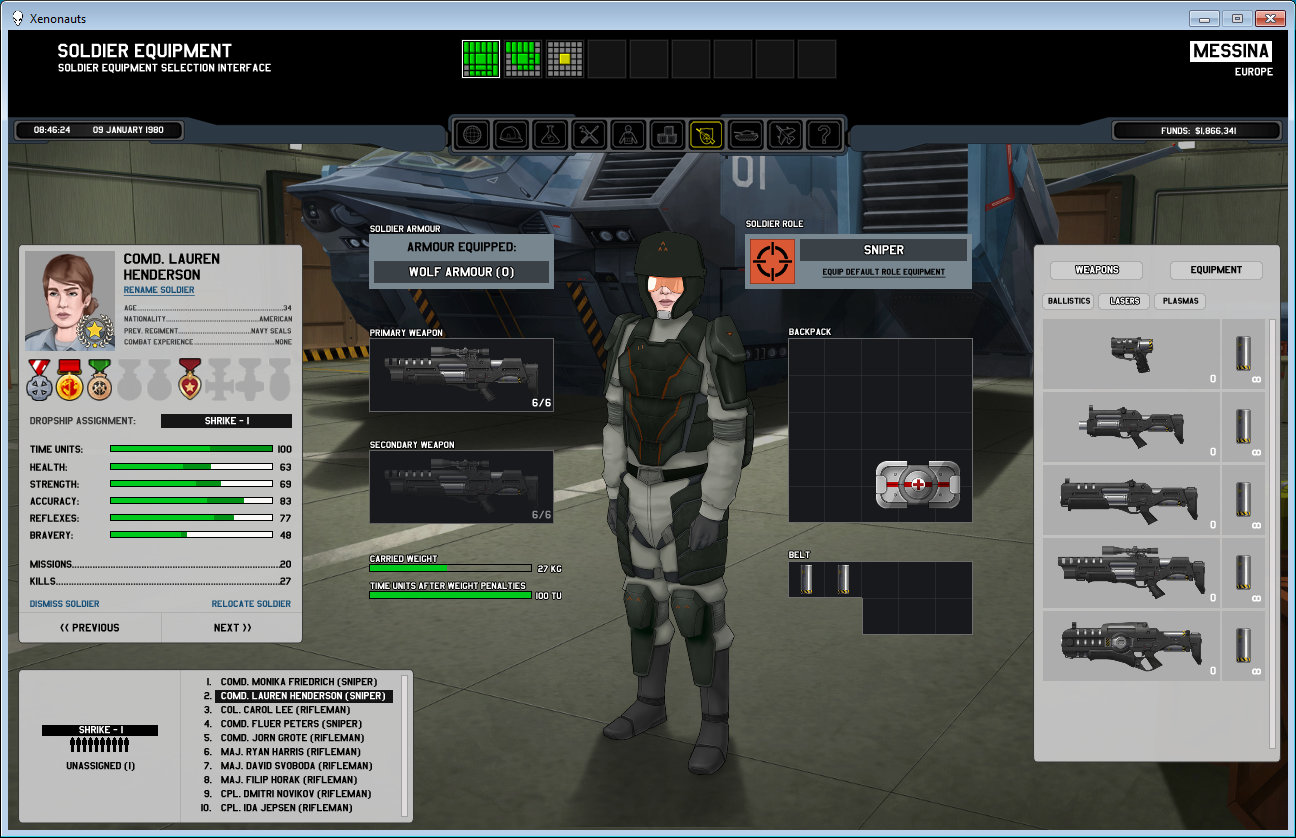Click the primary weapon slot rifle

pos(461,375)
